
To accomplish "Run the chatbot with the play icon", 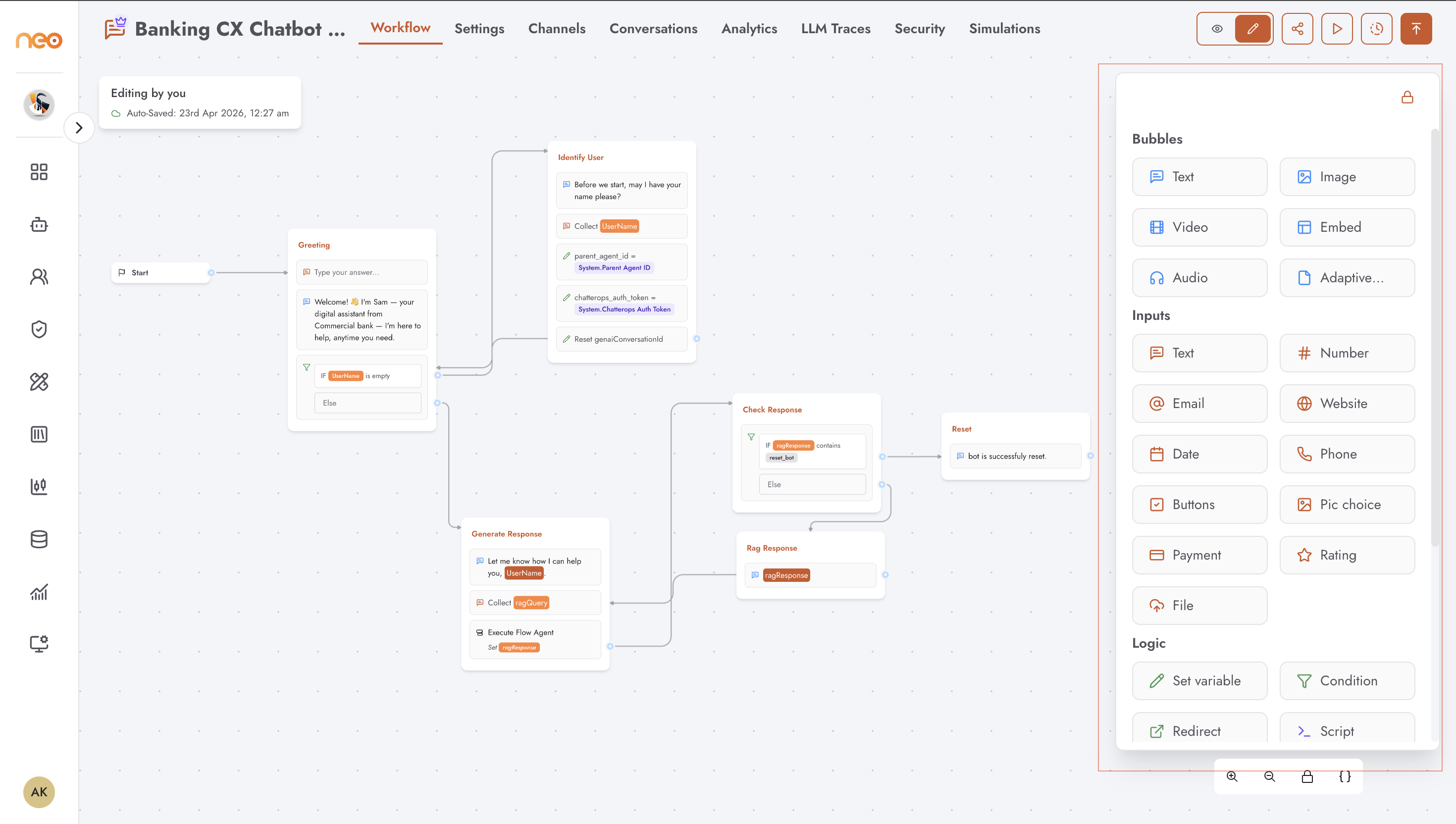I will click(x=1337, y=29).
